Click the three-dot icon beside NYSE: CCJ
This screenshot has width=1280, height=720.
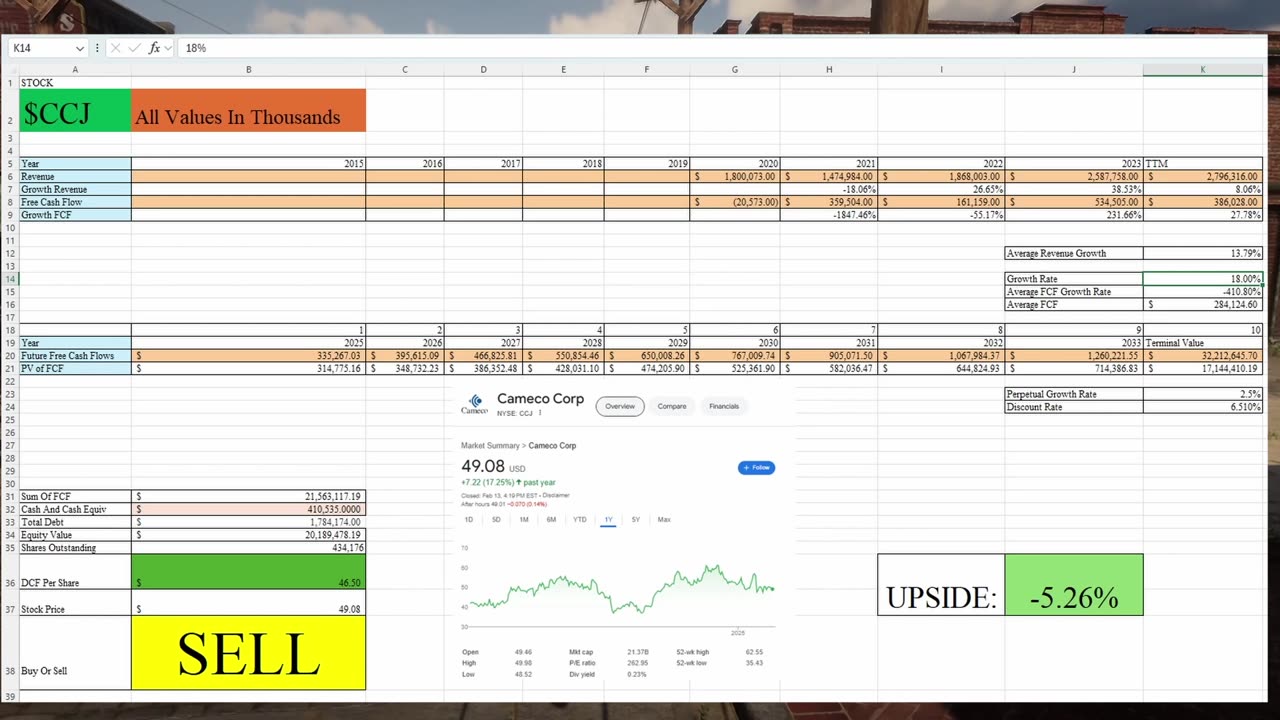coord(540,413)
